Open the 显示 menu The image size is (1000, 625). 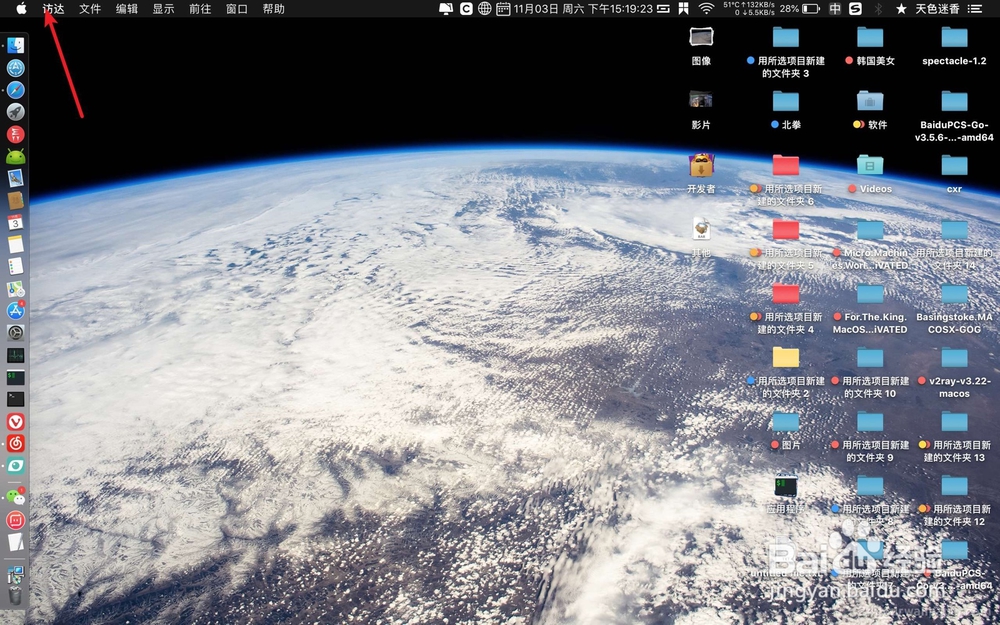[x=163, y=9]
